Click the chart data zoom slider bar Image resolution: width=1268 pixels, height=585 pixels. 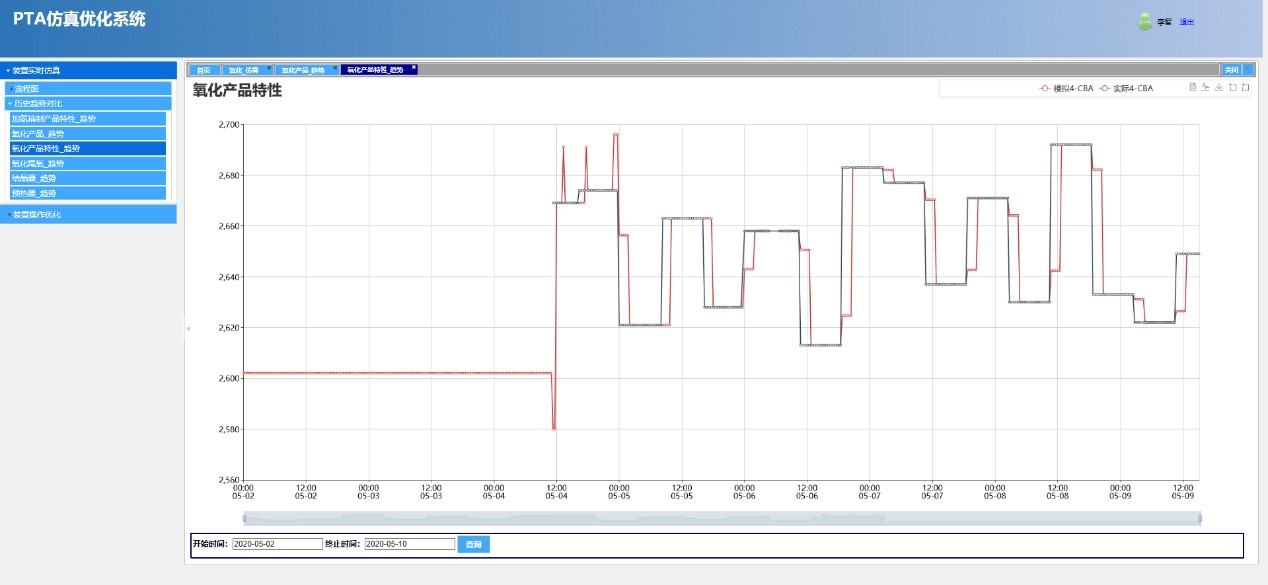721,518
